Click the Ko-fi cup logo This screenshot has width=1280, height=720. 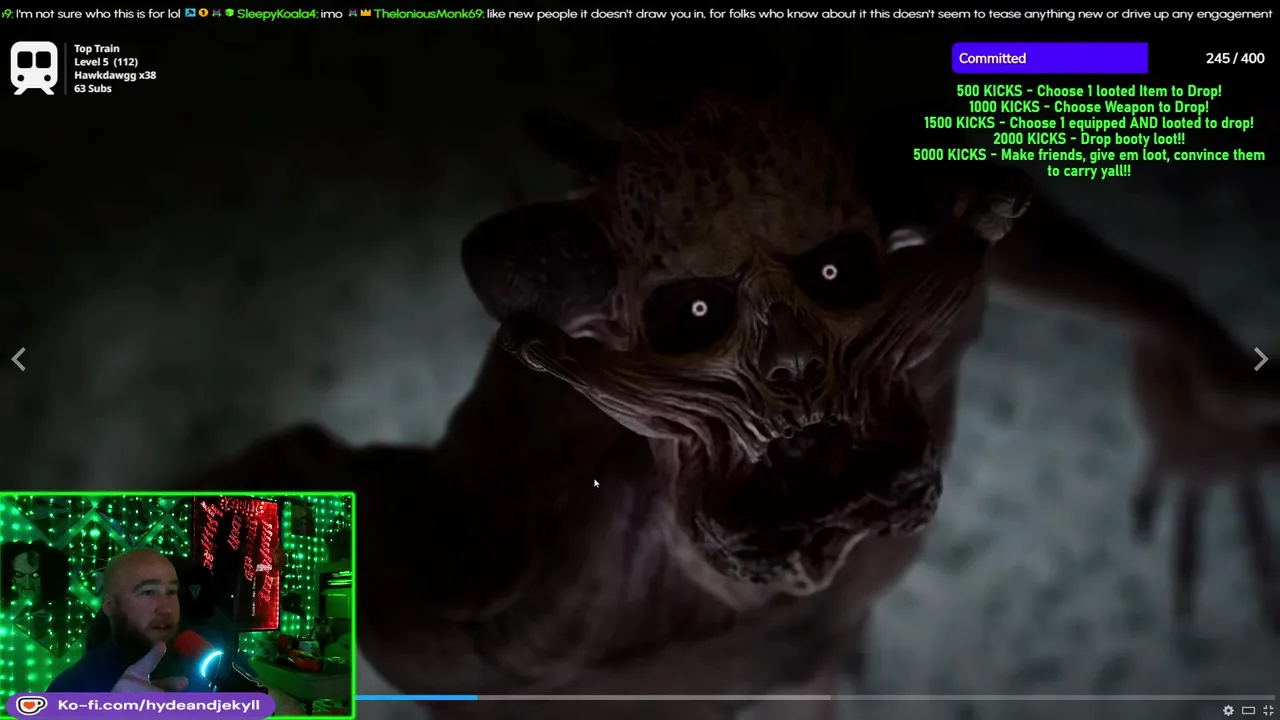click(31, 705)
